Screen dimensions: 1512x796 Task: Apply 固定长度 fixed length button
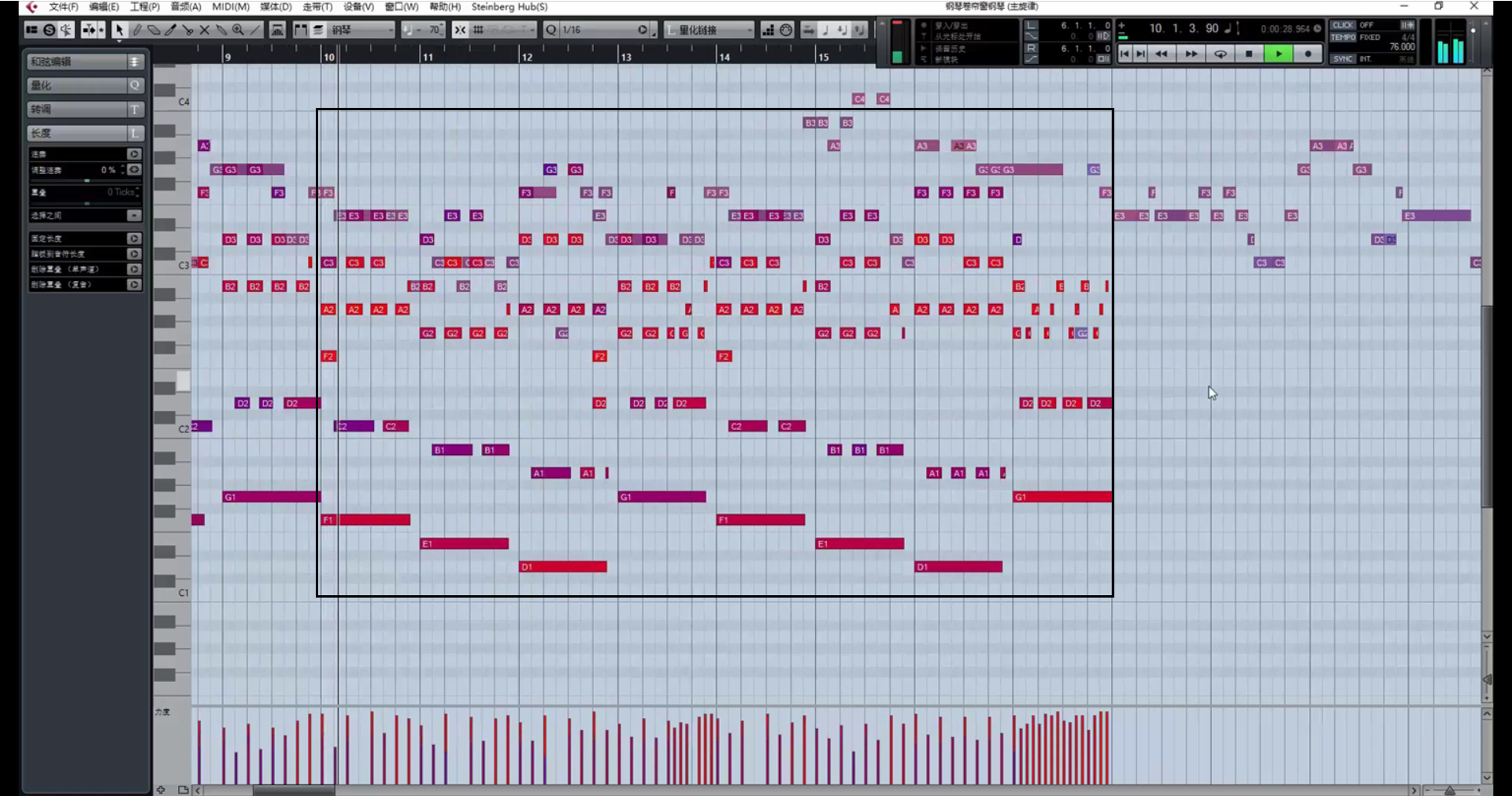tap(134, 238)
